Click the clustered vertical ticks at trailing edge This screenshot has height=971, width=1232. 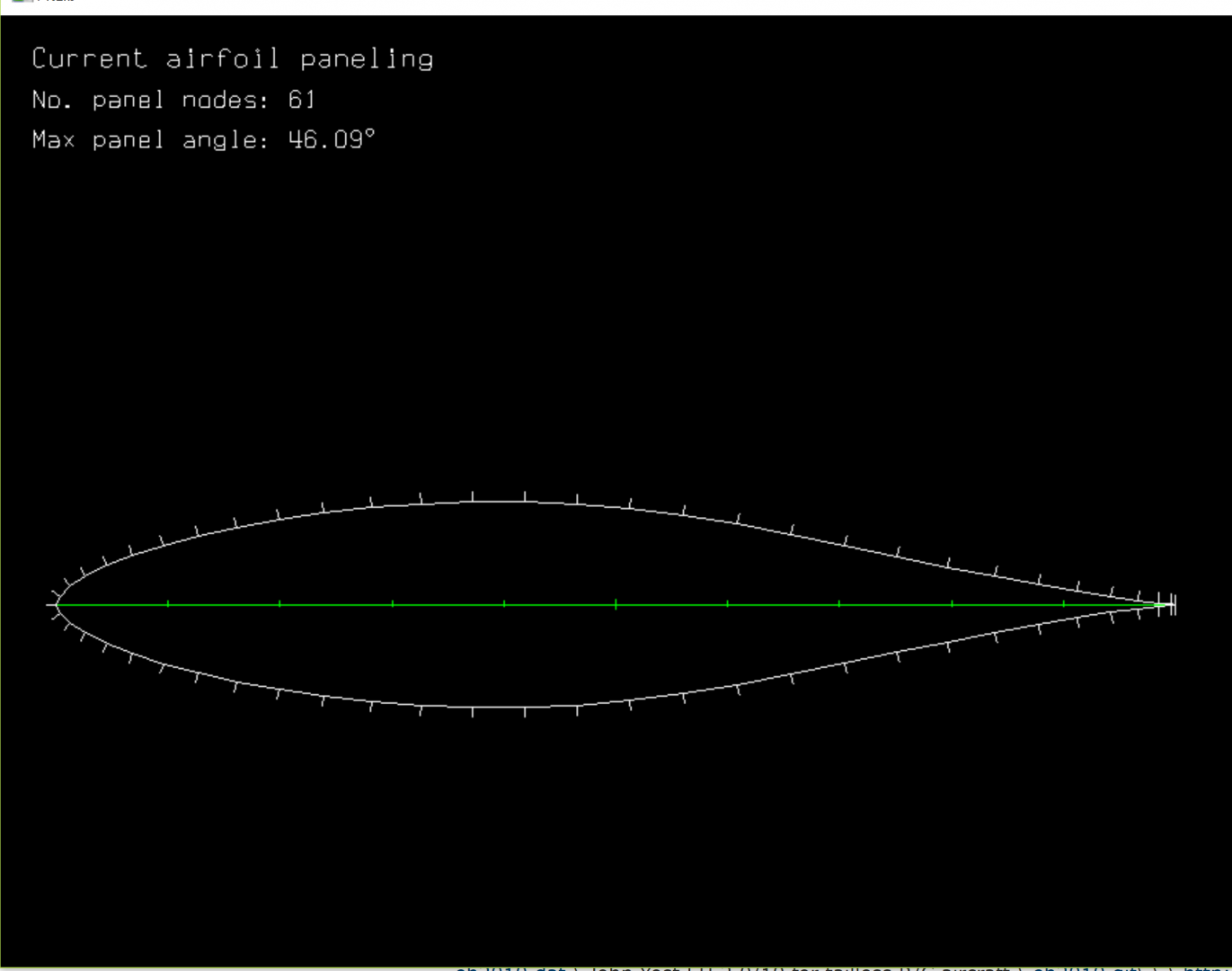pyautogui.click(x=1166, y=604)
